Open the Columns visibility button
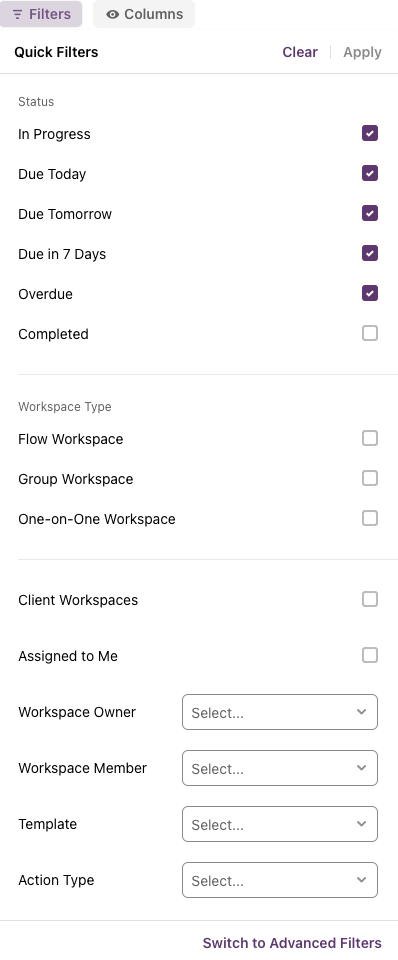 [144, 14]
